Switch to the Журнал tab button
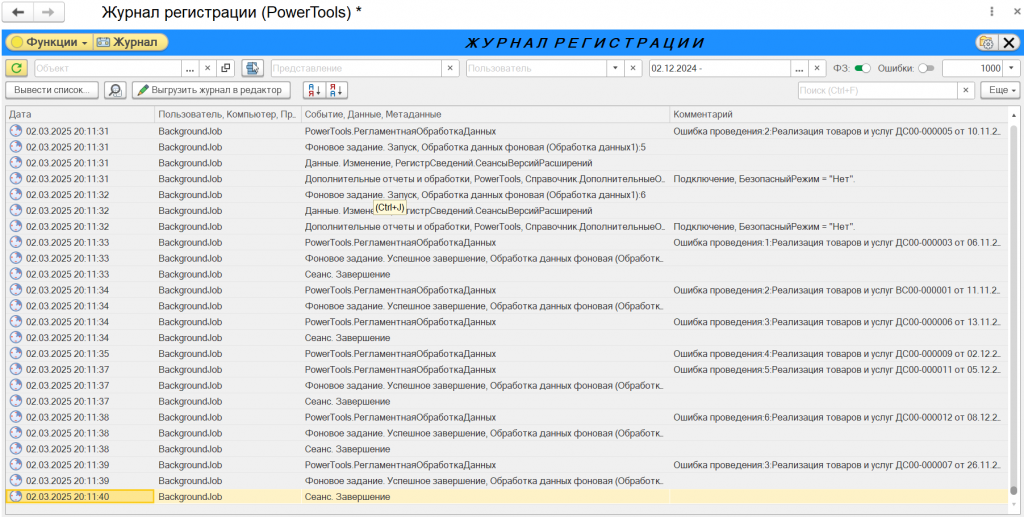 (131, 42)
